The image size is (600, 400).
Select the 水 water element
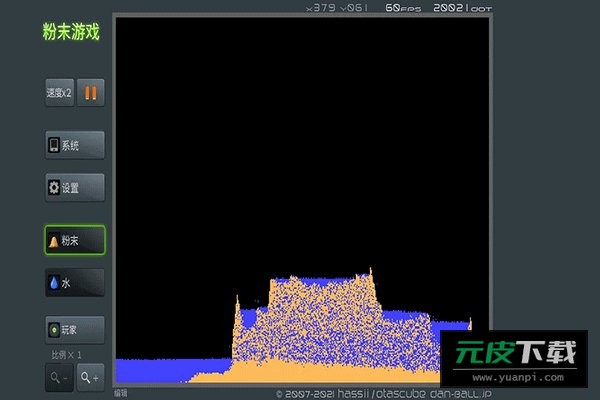tap(75, 283)
